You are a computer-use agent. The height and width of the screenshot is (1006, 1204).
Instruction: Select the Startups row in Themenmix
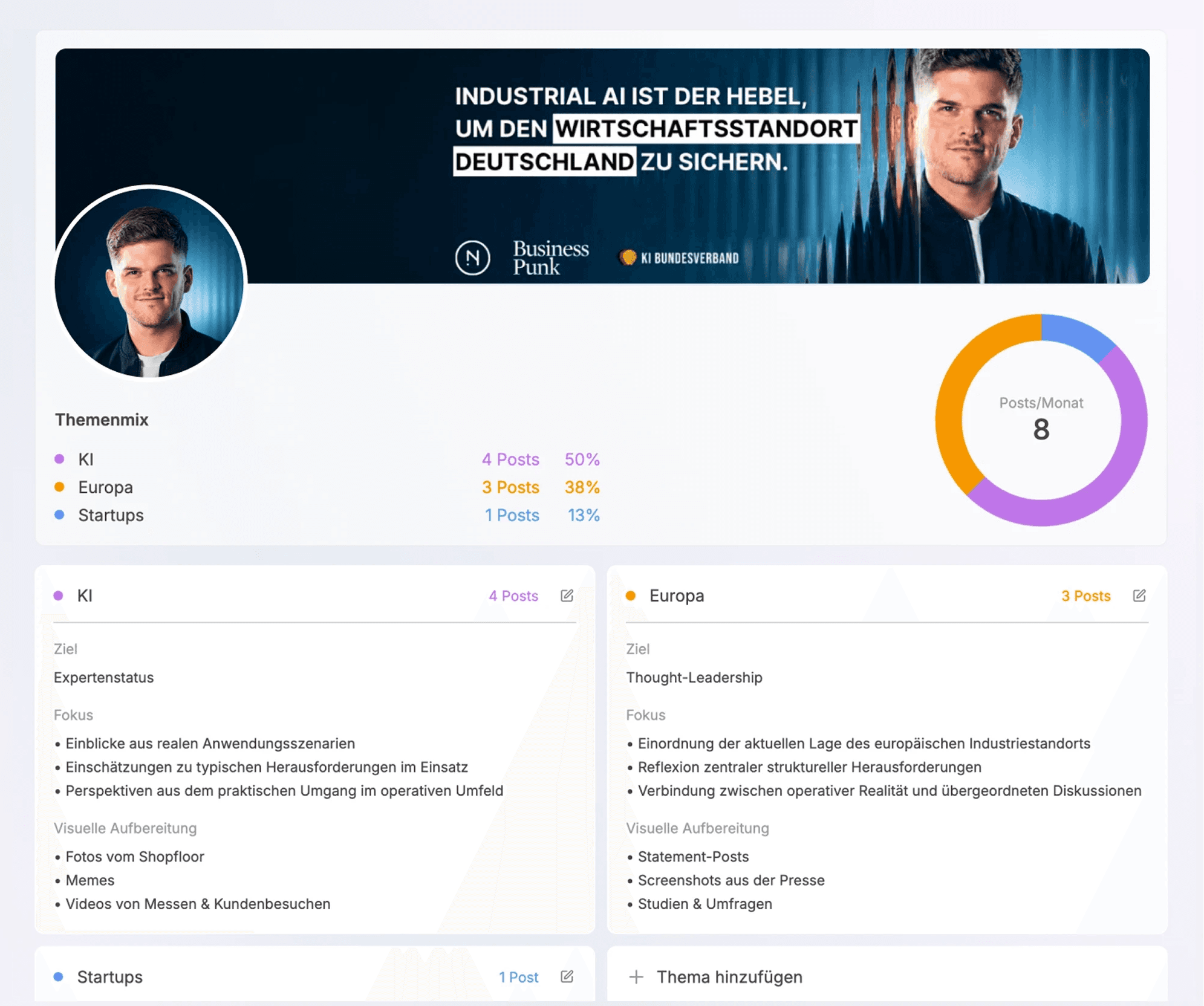click(x=327, y=515)
